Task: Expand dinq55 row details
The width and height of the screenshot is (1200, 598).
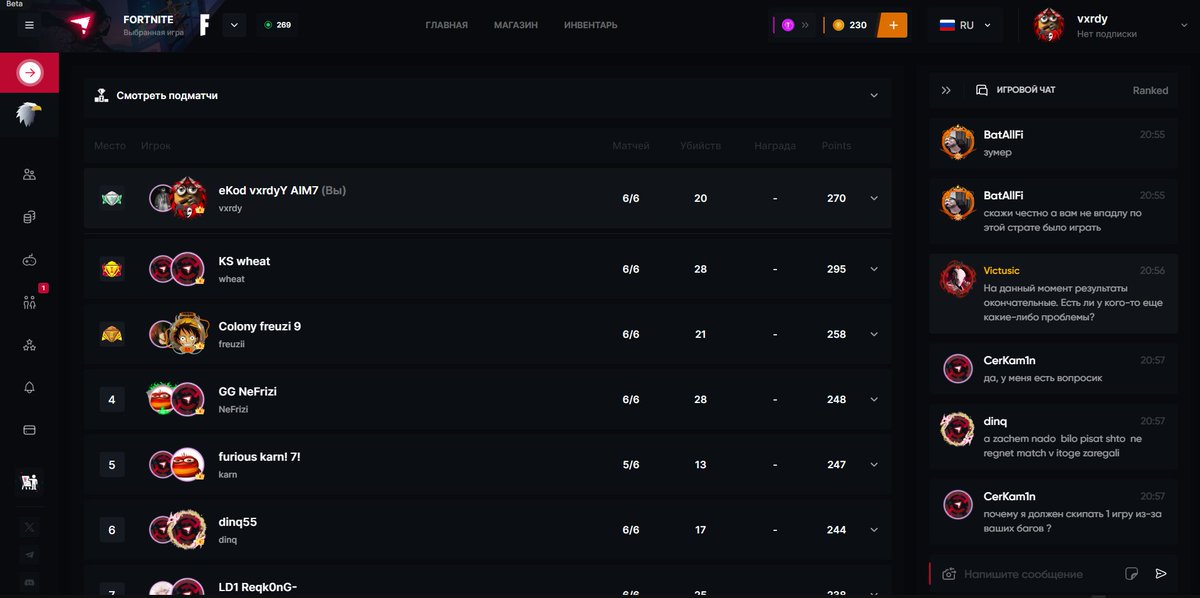Action: tap(874, 530)
